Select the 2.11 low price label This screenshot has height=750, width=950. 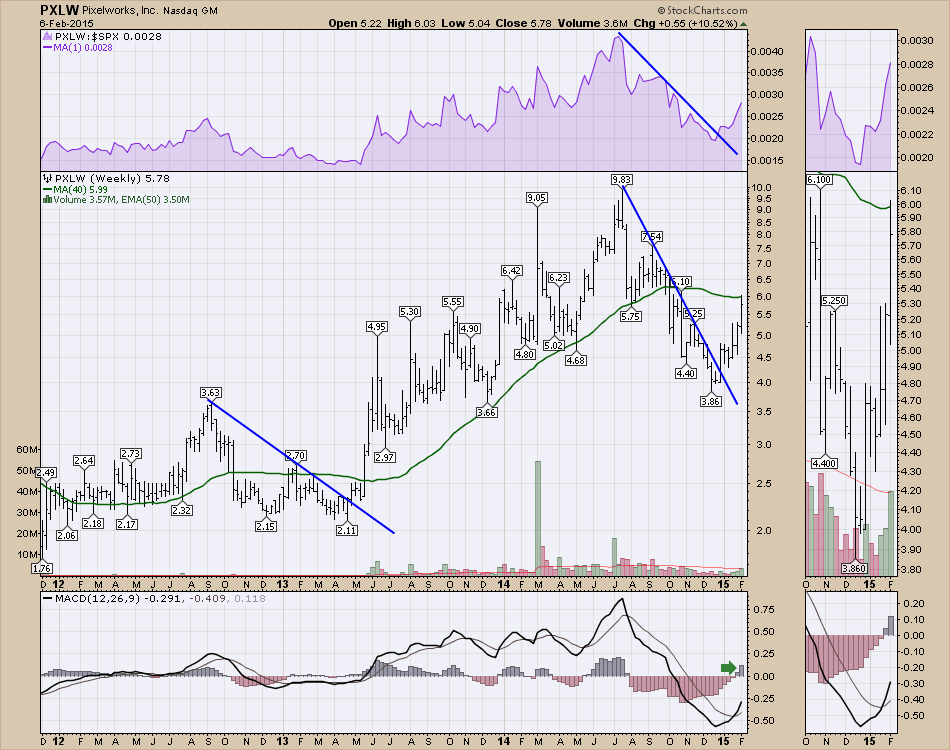(347, 530)
